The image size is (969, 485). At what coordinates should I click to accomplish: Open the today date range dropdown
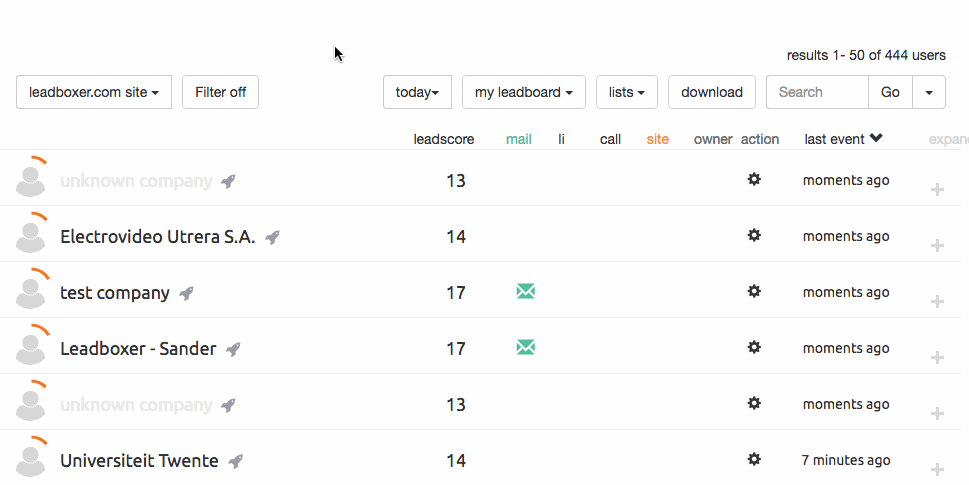417,92
